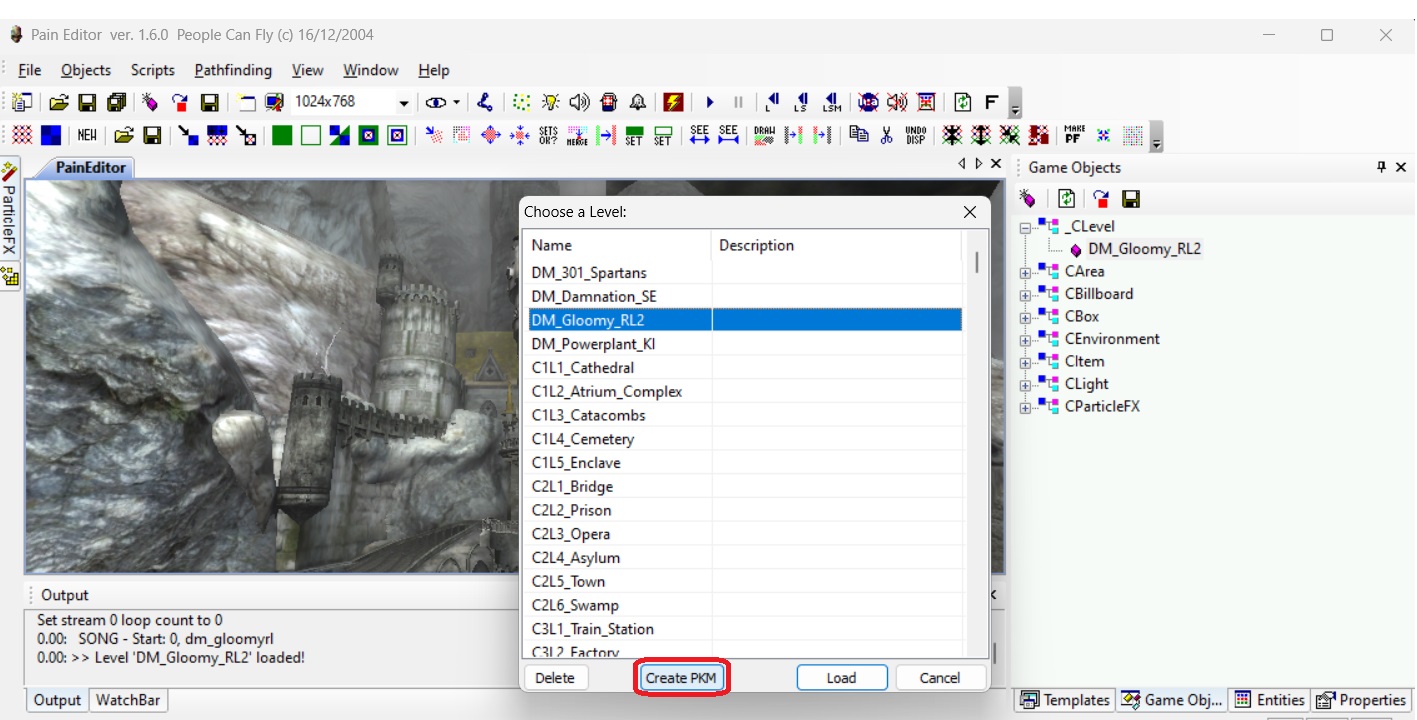Click the Delete button in level dialog
1417x720 pixels.
[x=555, y=678]
